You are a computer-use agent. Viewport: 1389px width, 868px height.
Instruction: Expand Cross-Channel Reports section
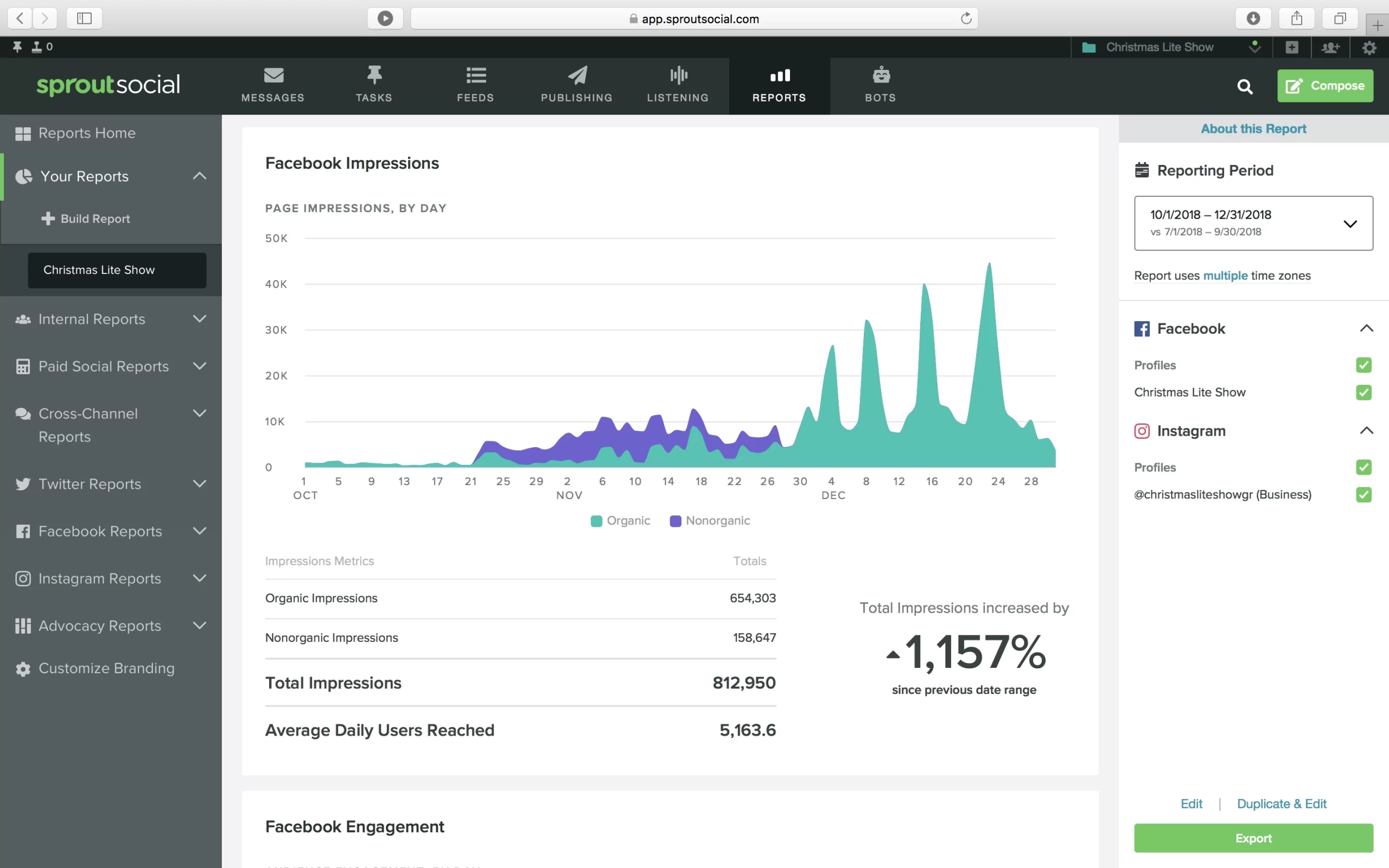coord(199,413)
